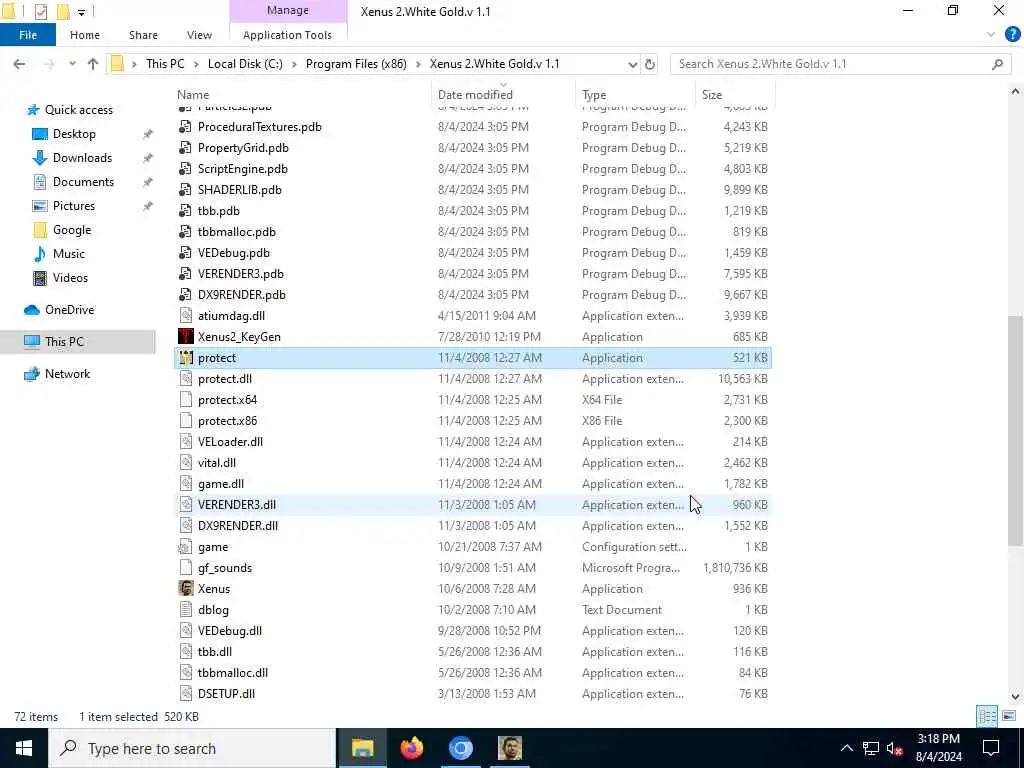
Task: Expand the chevron after This PC in address bar
Action: point(196,64)
